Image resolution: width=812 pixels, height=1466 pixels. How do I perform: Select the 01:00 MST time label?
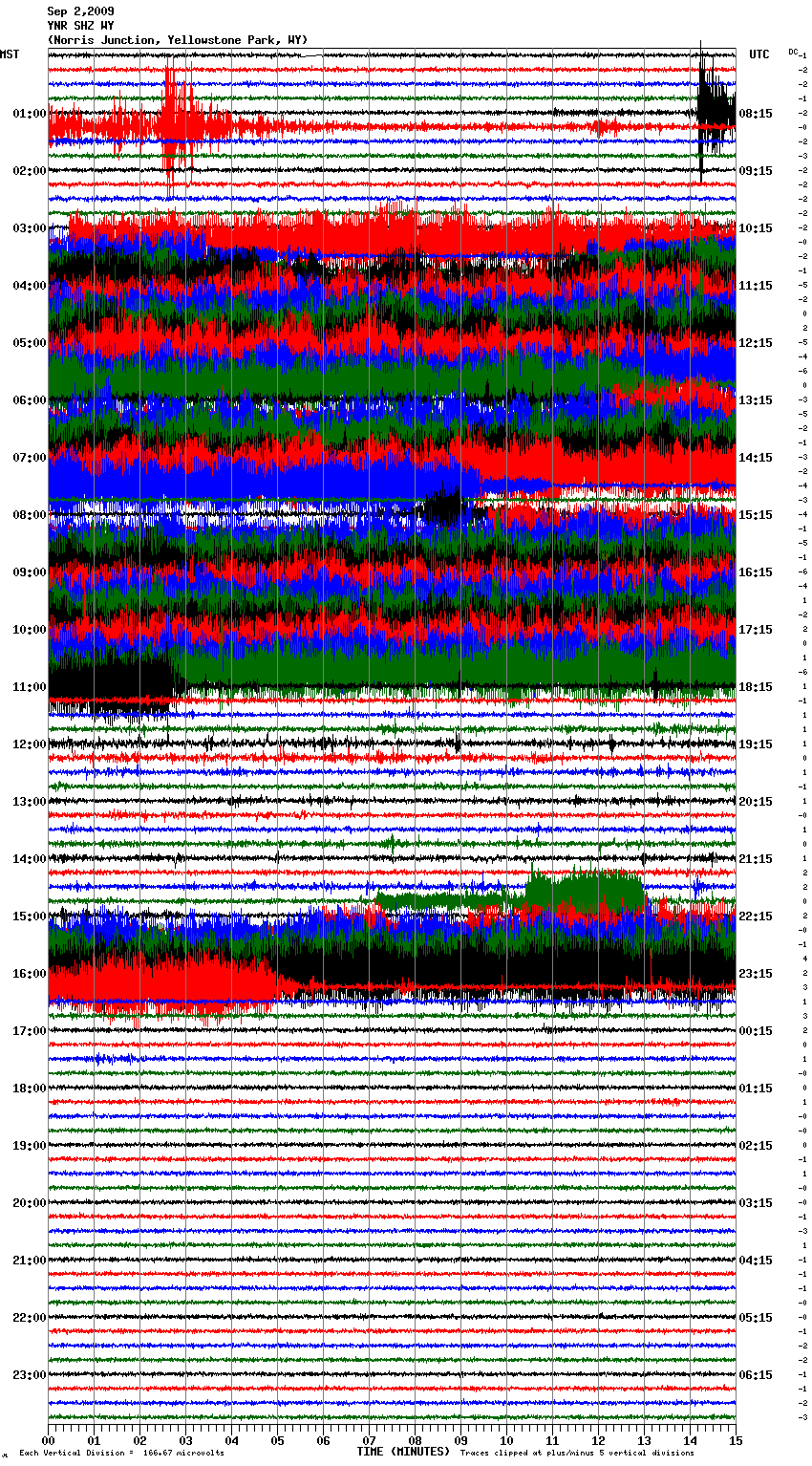30,114
